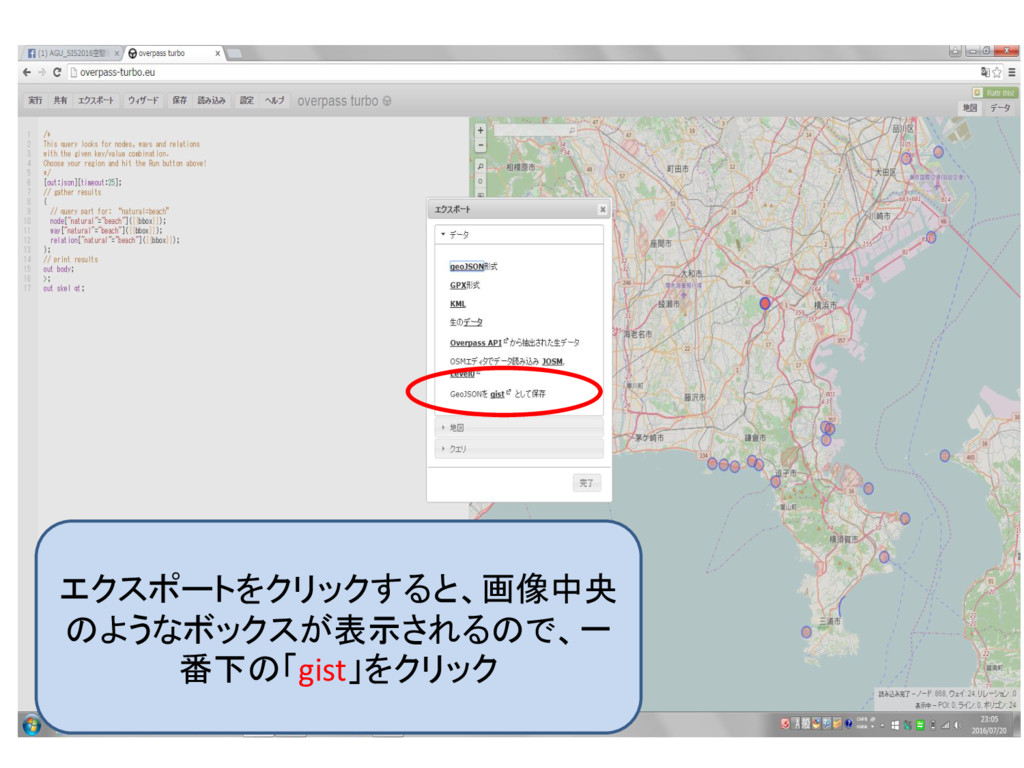Switch to the 地図 view tab
This screenshot has height=768, width=1024.
pyautogui.click(x=969, y=107)
